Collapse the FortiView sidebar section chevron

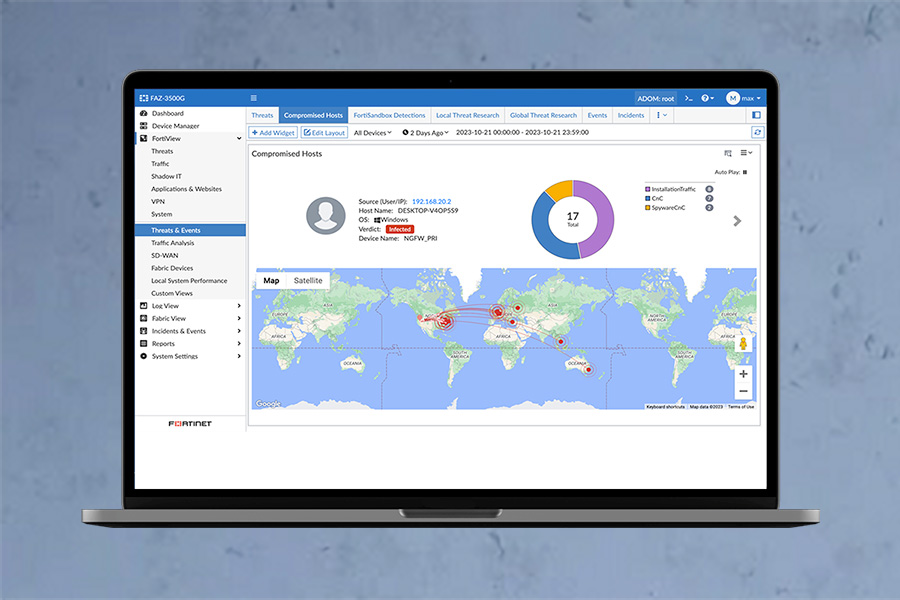[x=239, y=138]
